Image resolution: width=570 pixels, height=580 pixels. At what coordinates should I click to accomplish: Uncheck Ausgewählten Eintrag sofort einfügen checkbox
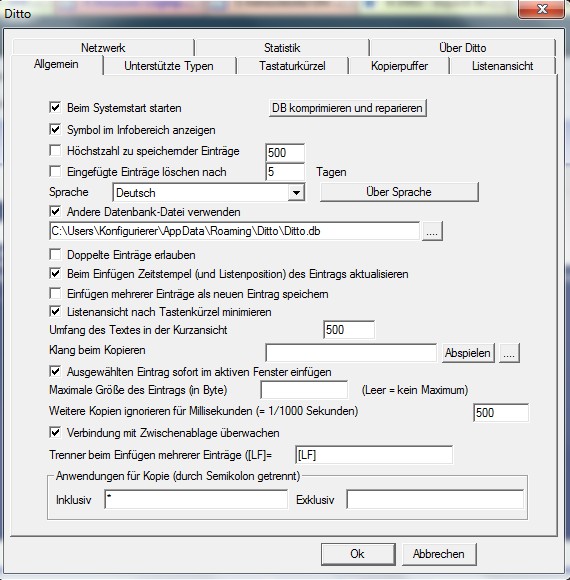pos(55,371)
